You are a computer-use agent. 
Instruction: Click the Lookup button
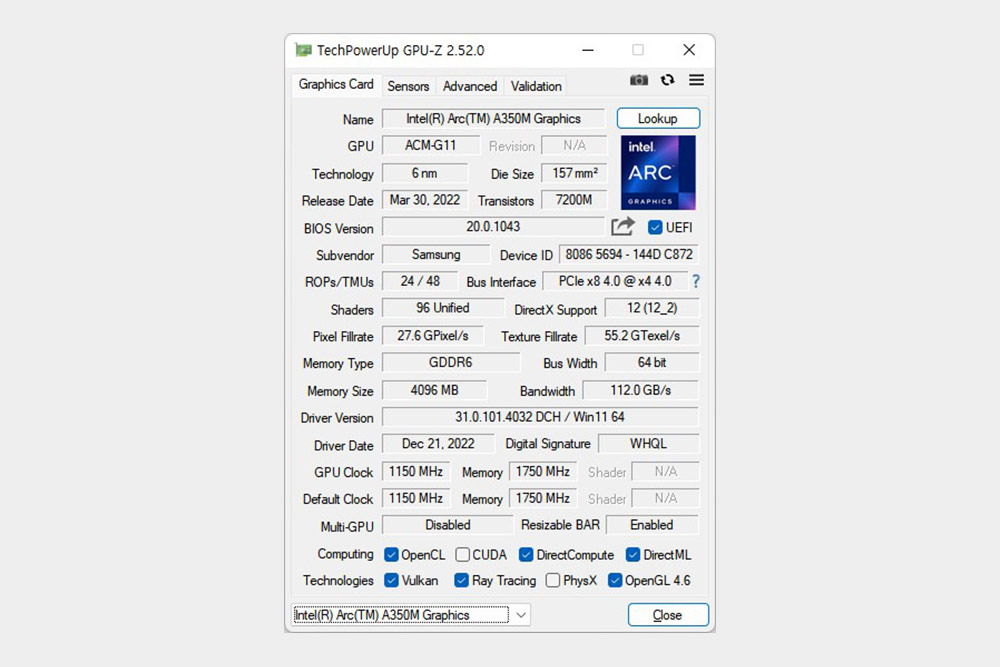tap(658, 119)
